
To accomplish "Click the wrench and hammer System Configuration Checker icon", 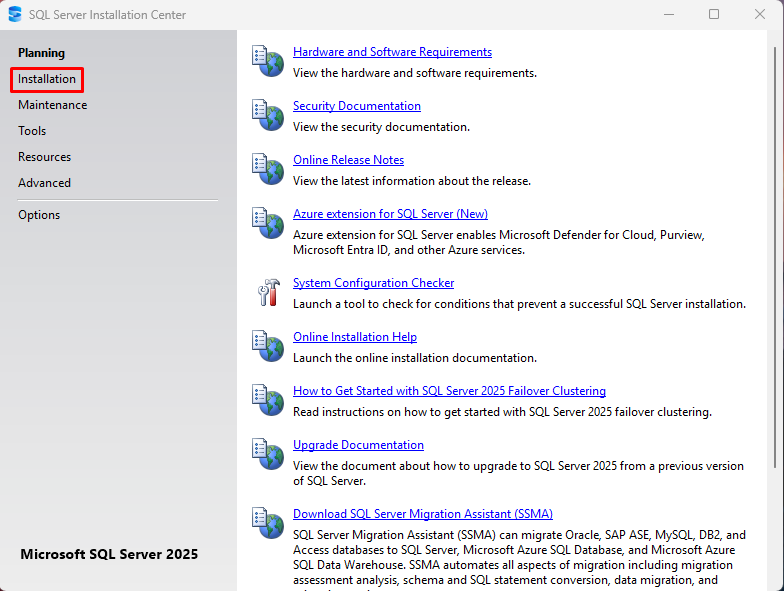I will tap(268, 292).
